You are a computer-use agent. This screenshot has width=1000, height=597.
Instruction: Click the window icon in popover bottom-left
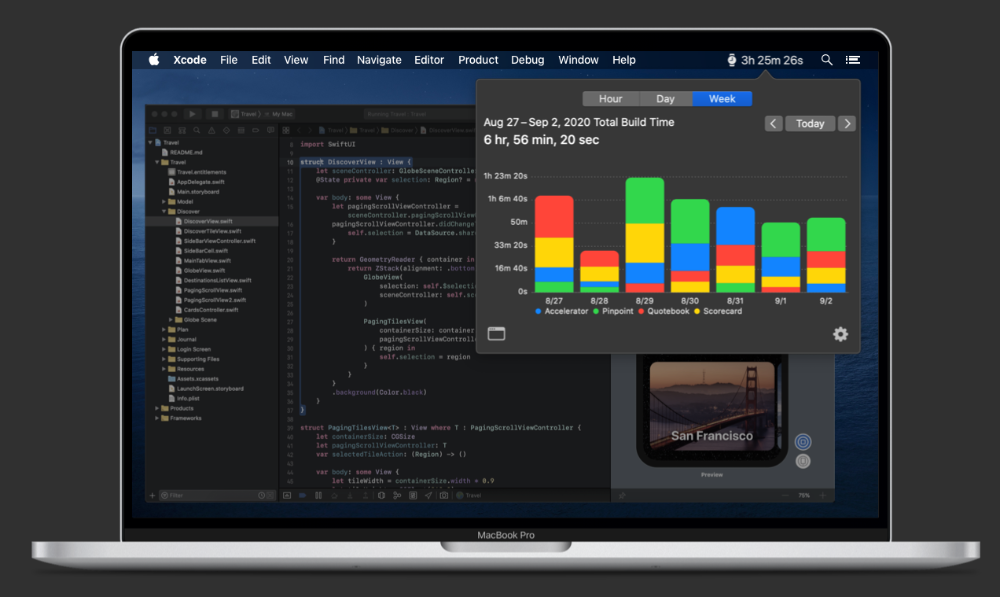pos(496,334)
